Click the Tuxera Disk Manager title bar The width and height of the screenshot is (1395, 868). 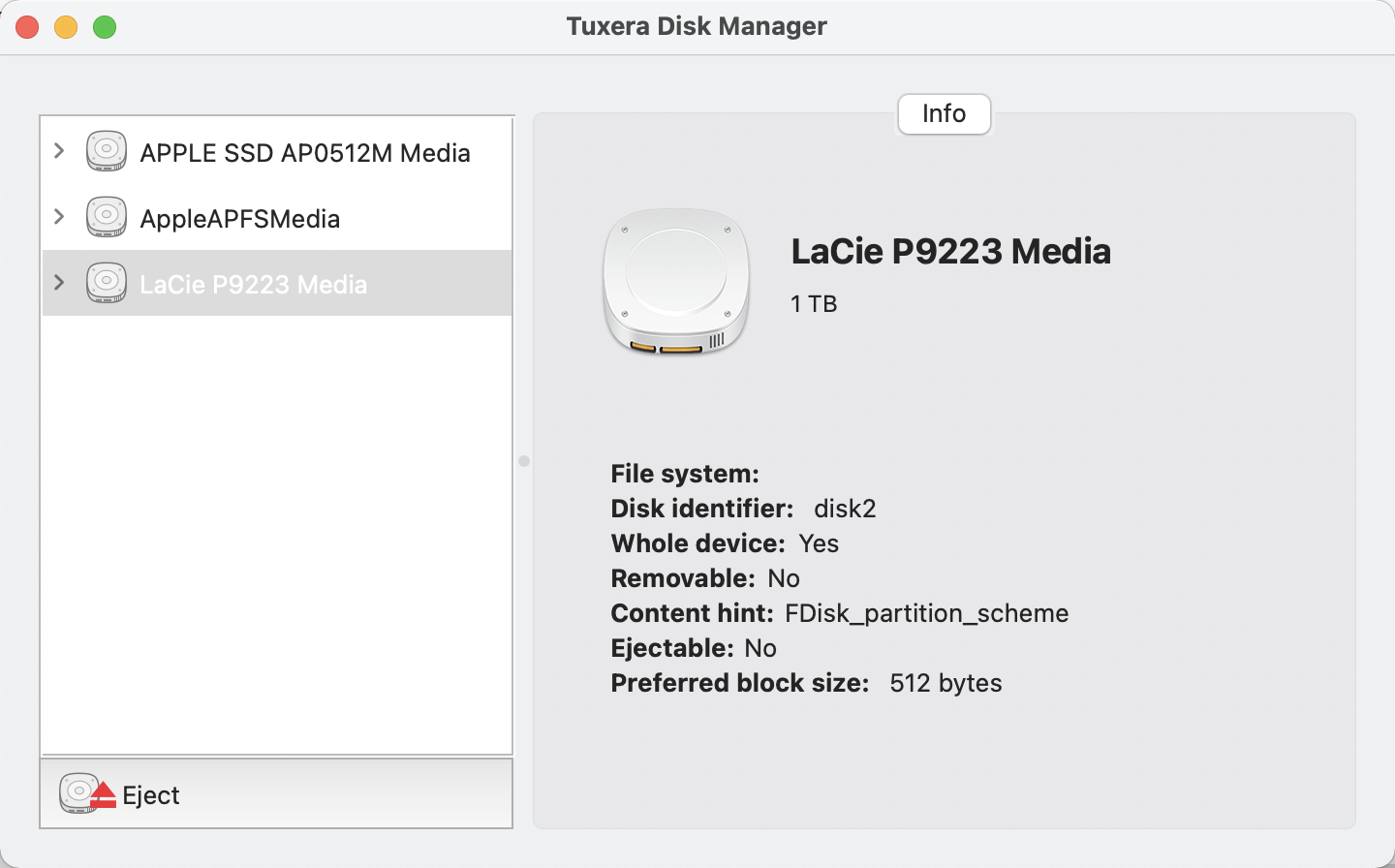click(x=697, y=26)
